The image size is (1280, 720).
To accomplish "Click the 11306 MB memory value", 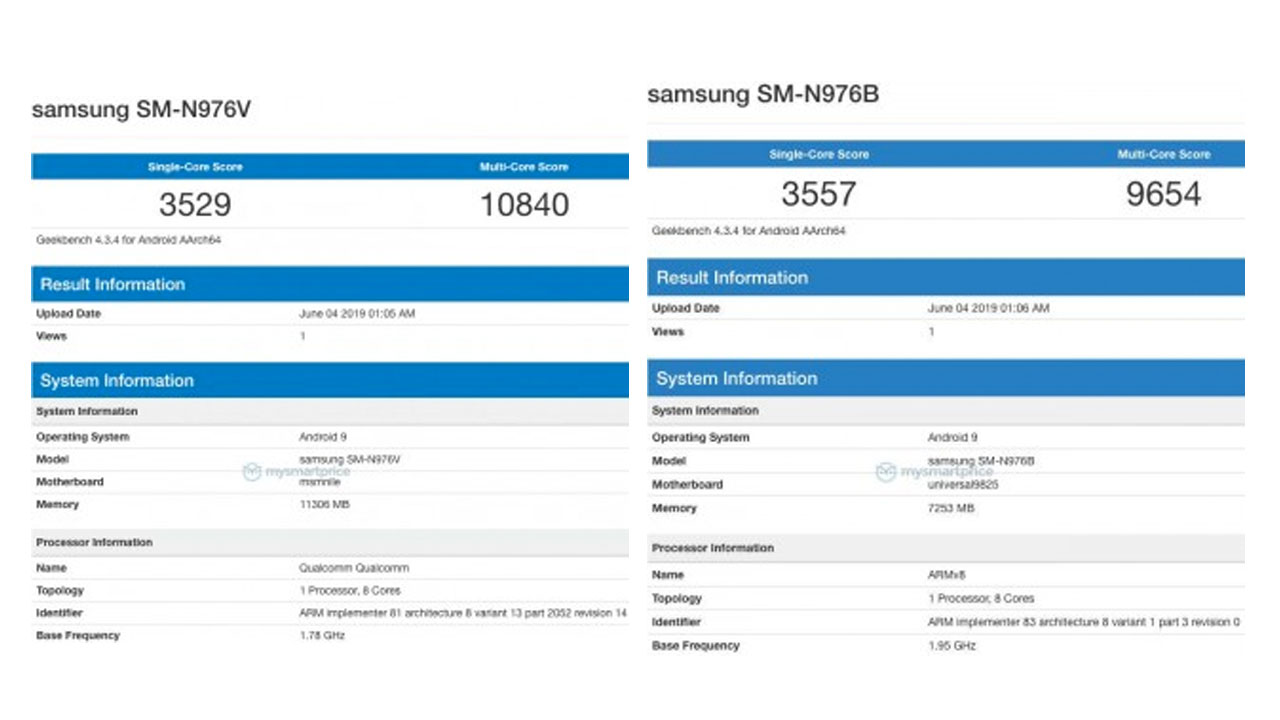I will 324,505.
